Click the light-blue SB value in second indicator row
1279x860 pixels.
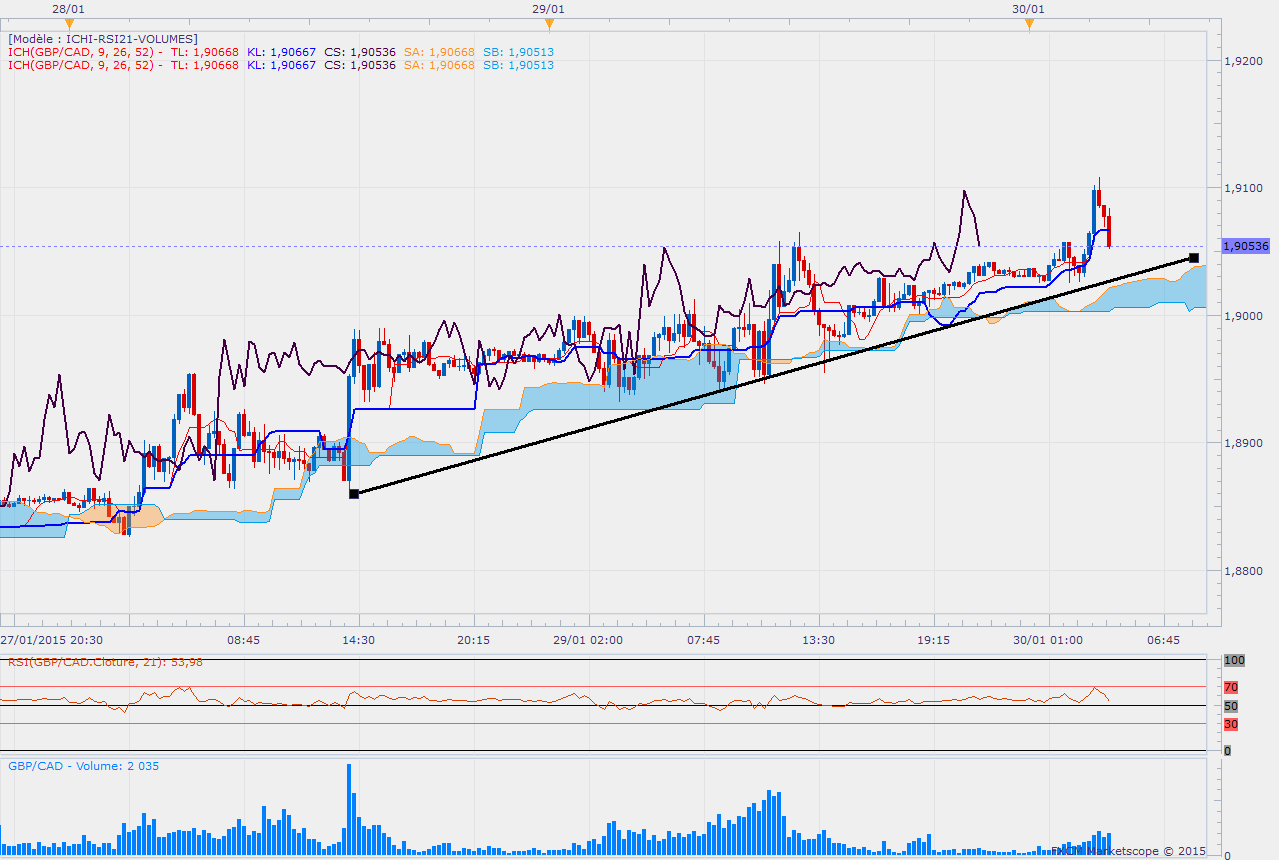point(518,65)
